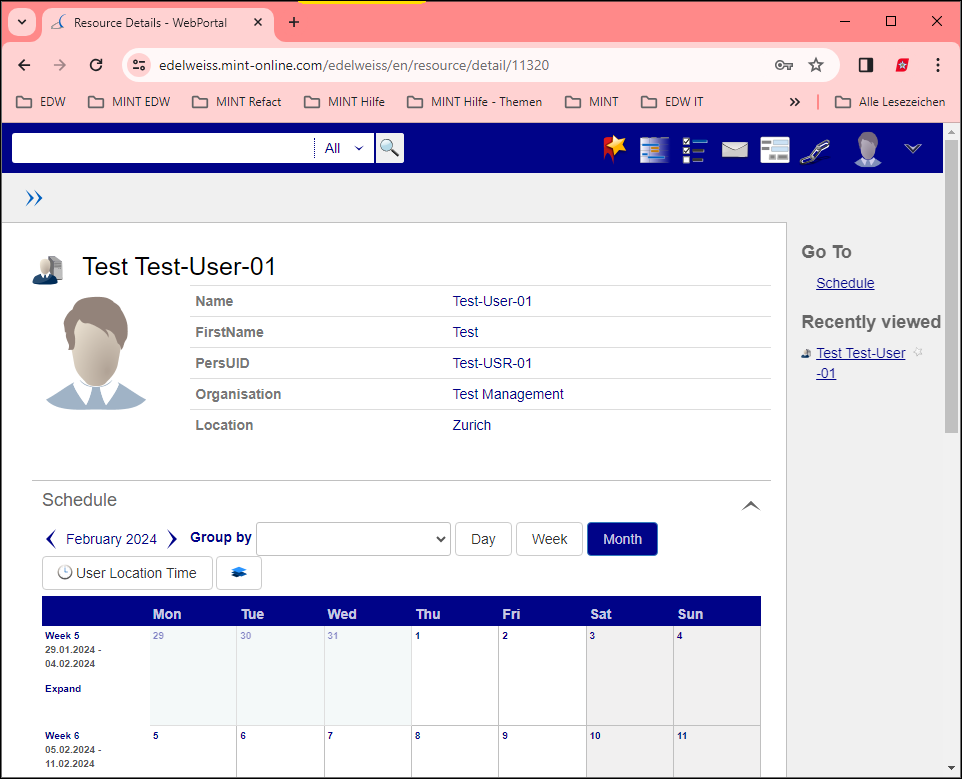Open the tab search dropdown
The height and width of the screenshot is (779, 962).
click(22, 23)
